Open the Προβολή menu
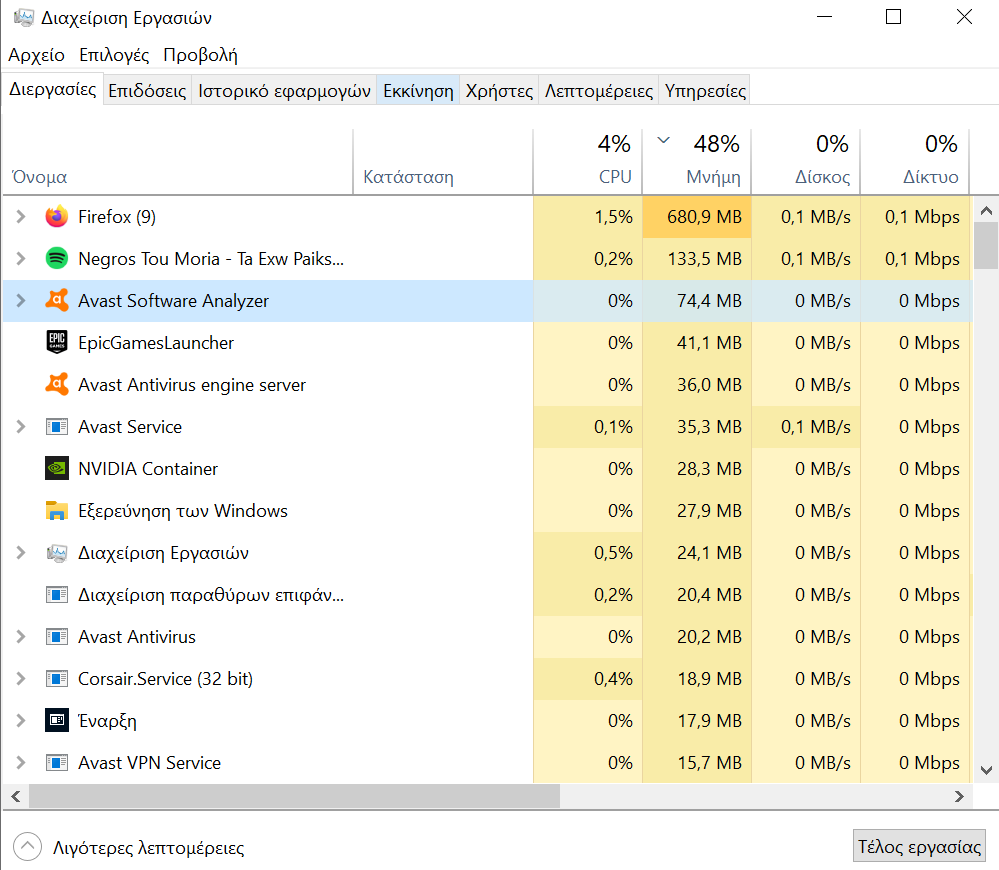The height and width of the screenshot is (870, 999). coord(200,55)
